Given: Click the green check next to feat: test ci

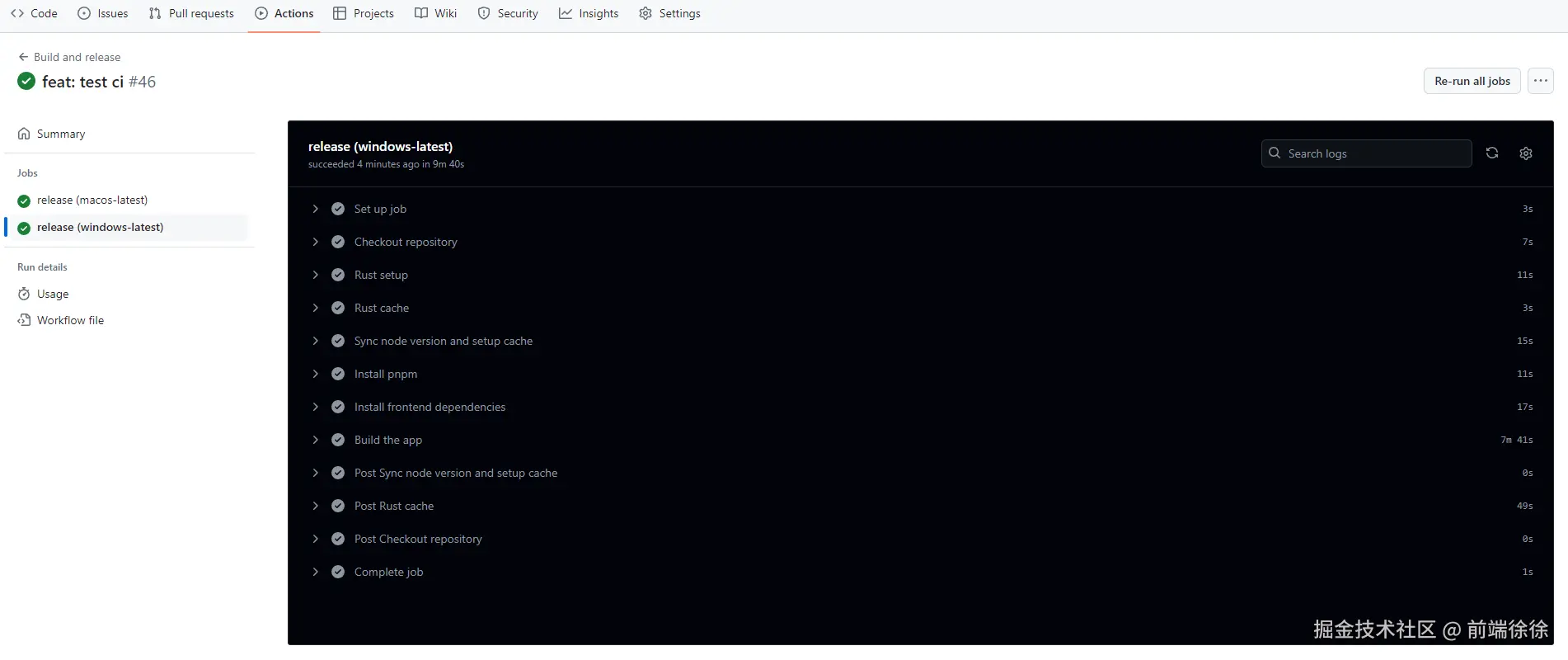Looking at the screenshot, I should click(26, 81).
